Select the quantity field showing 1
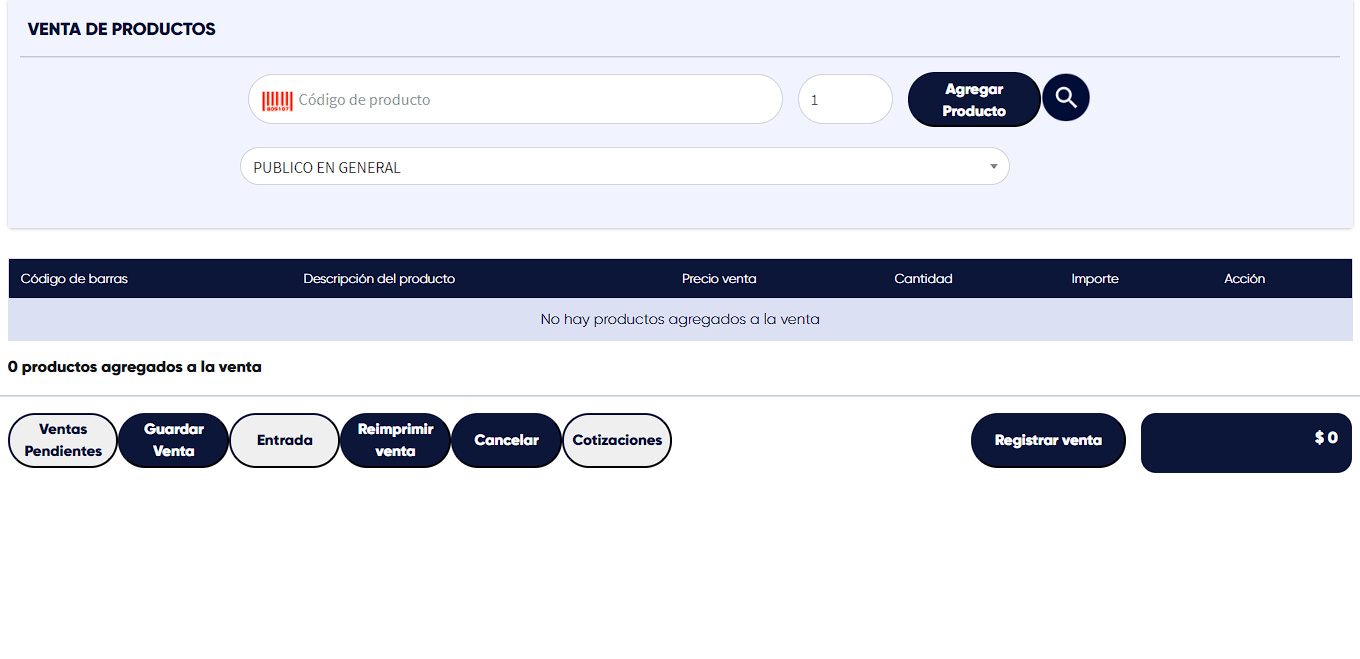 (844, 100)
